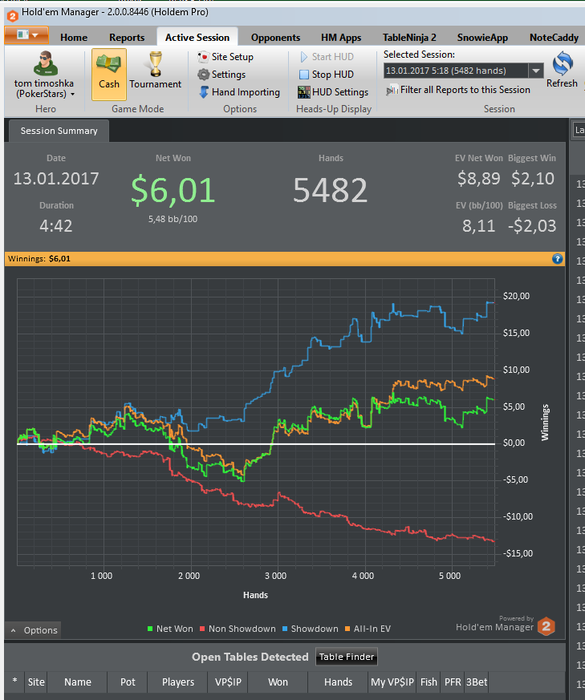Open the NoteCaddy tab

click(554, 38)
